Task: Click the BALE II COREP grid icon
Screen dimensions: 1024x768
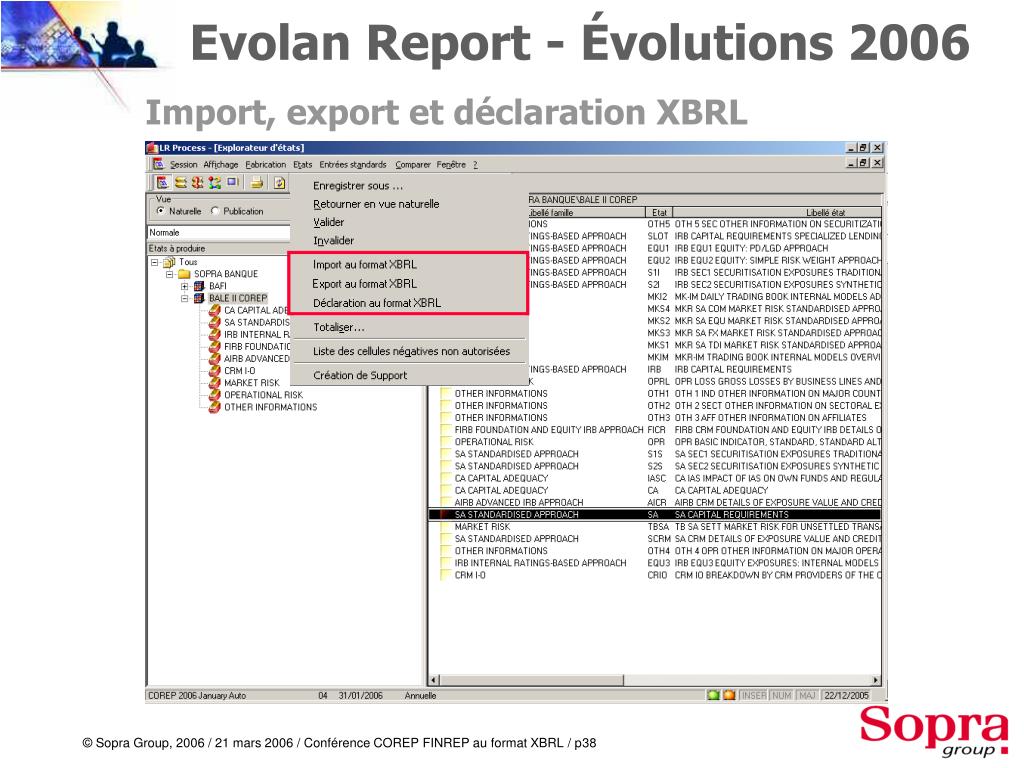Action: coord(199,298)
